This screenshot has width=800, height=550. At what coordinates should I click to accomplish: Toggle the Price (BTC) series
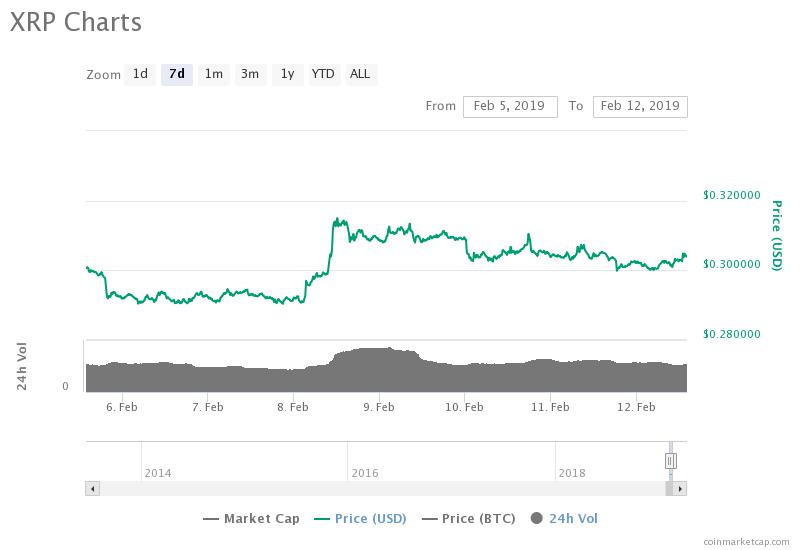[x=468, y=519]
